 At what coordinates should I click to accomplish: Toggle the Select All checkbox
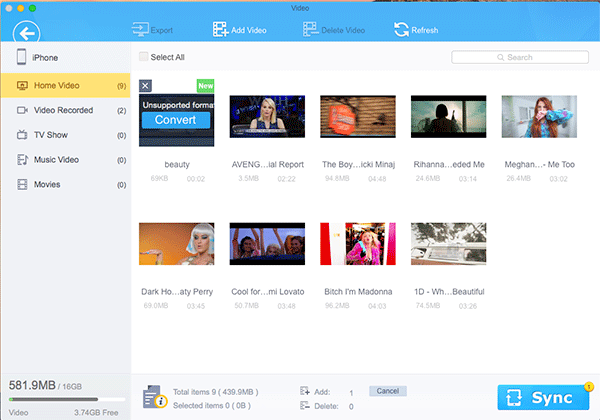143,57
